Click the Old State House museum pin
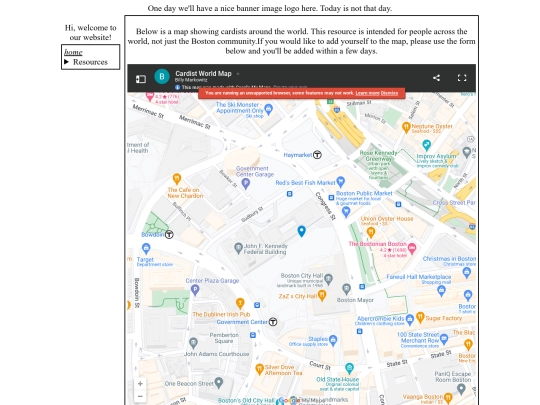 [349, 368]
